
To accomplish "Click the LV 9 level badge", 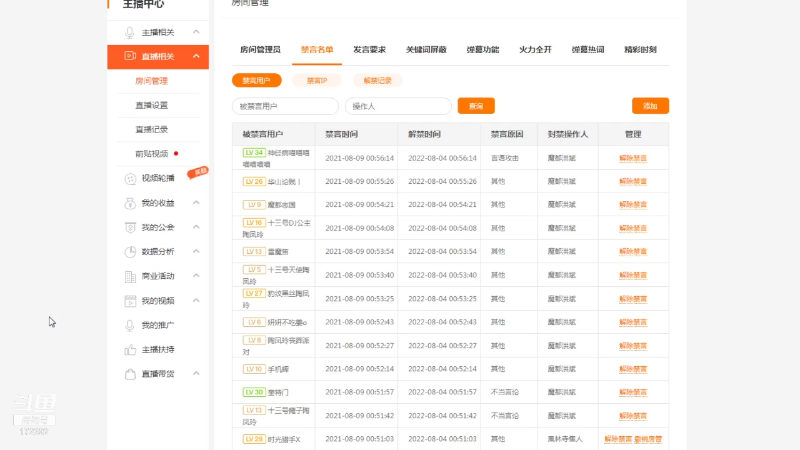I will pos(254,205).
